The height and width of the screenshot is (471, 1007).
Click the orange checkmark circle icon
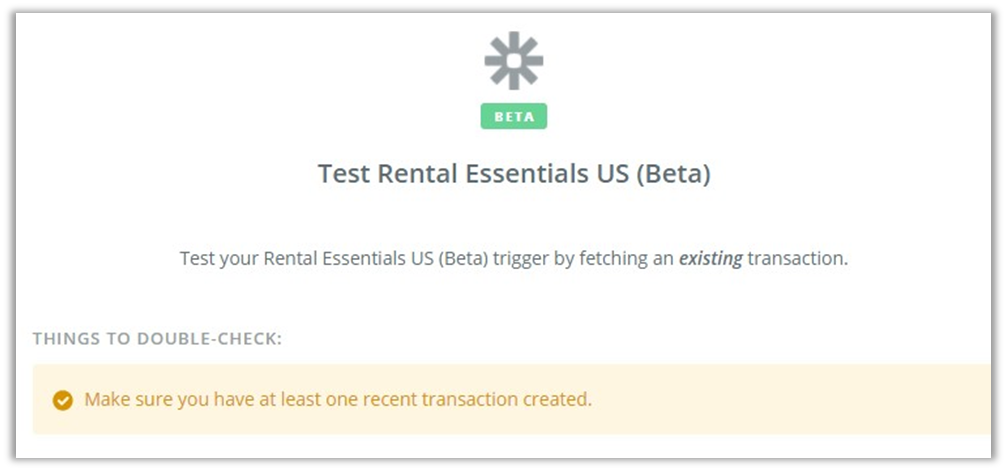(62, 400)
